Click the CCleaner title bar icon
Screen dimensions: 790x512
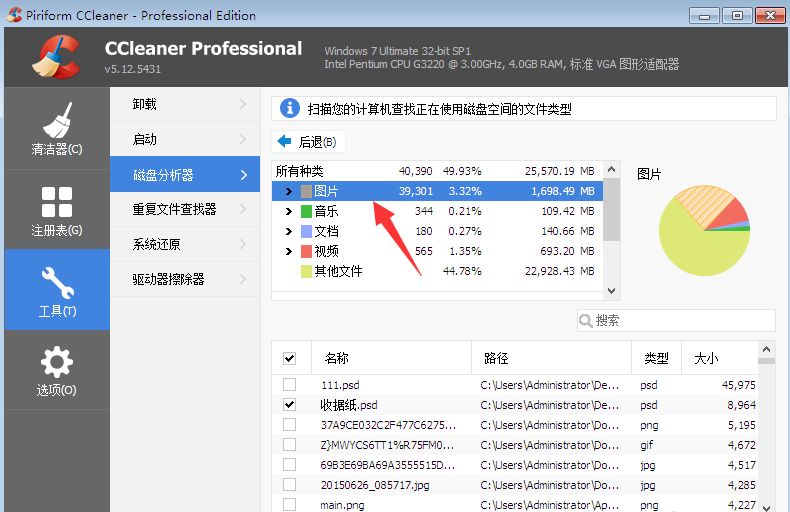[14, 15]
